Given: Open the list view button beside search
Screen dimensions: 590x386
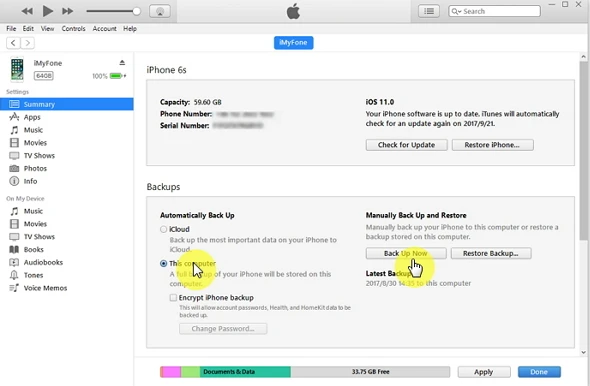Looking at the screenshot, I should coord(429,11).
